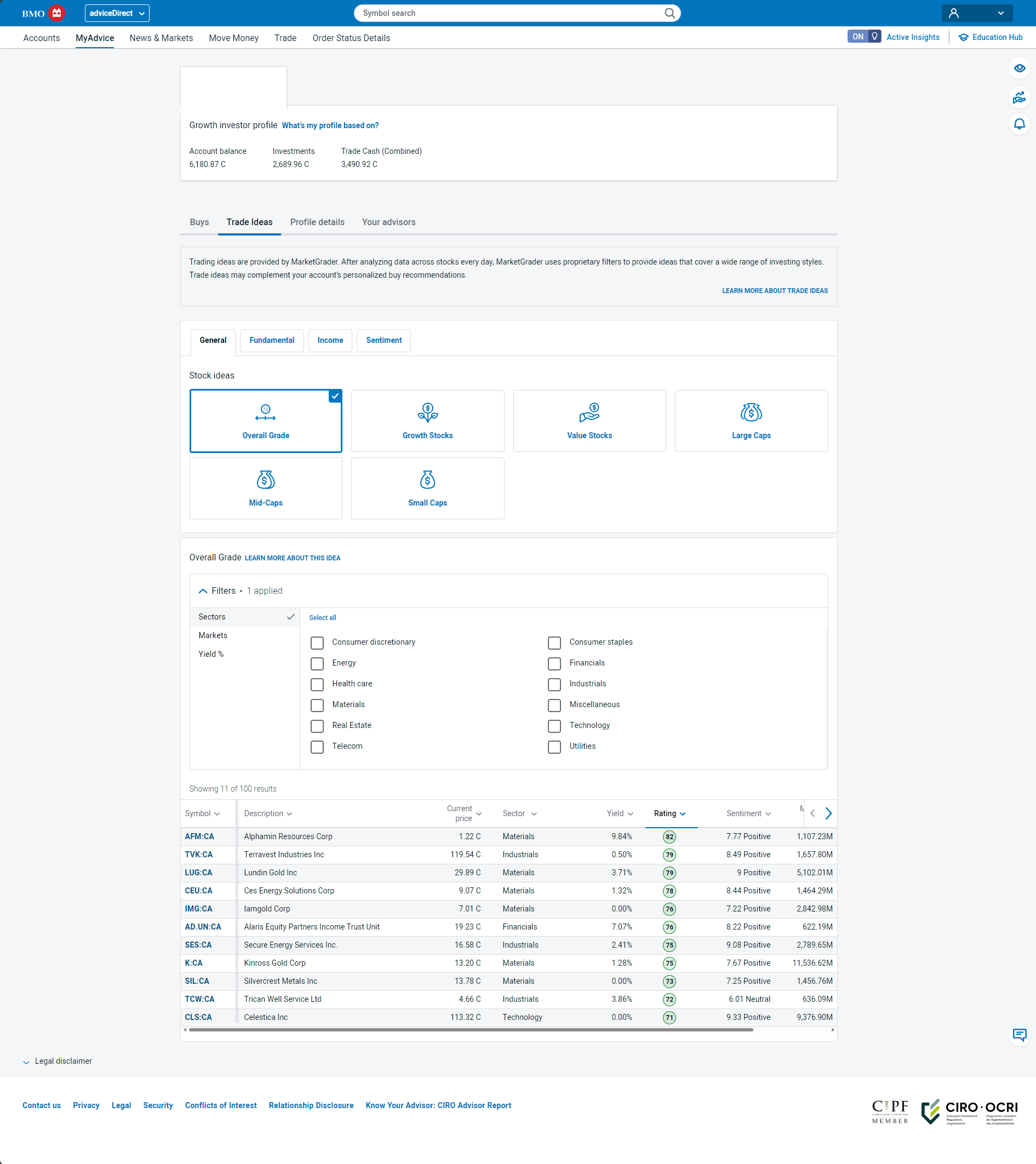Open the eye visibility icon on right sidebar

pyautogui.click(x=1019, y=68)
